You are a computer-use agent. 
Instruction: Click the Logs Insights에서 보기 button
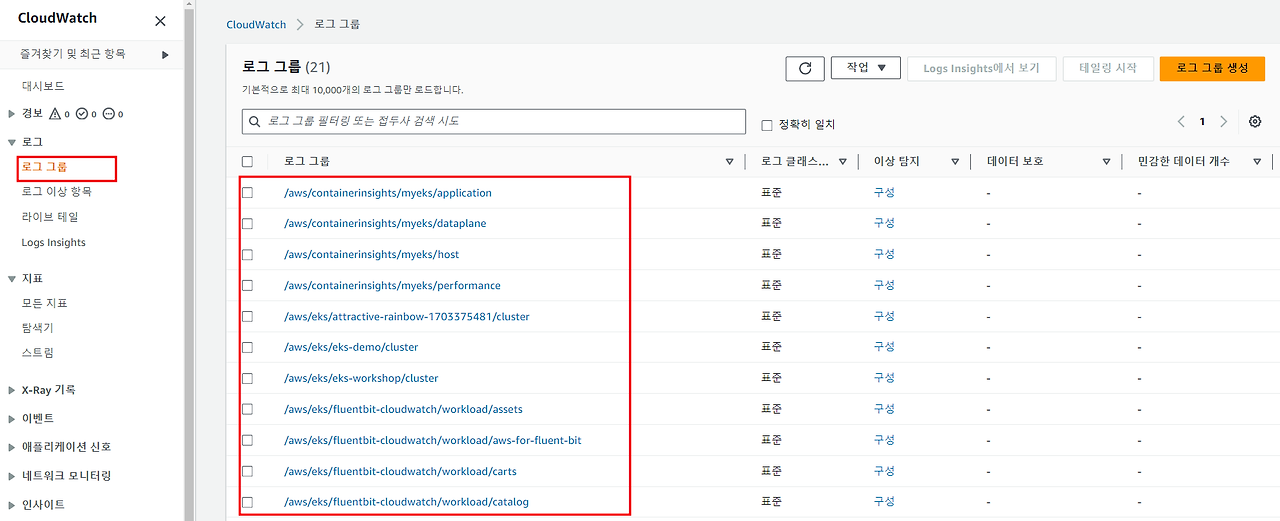(x=981, y=68)
